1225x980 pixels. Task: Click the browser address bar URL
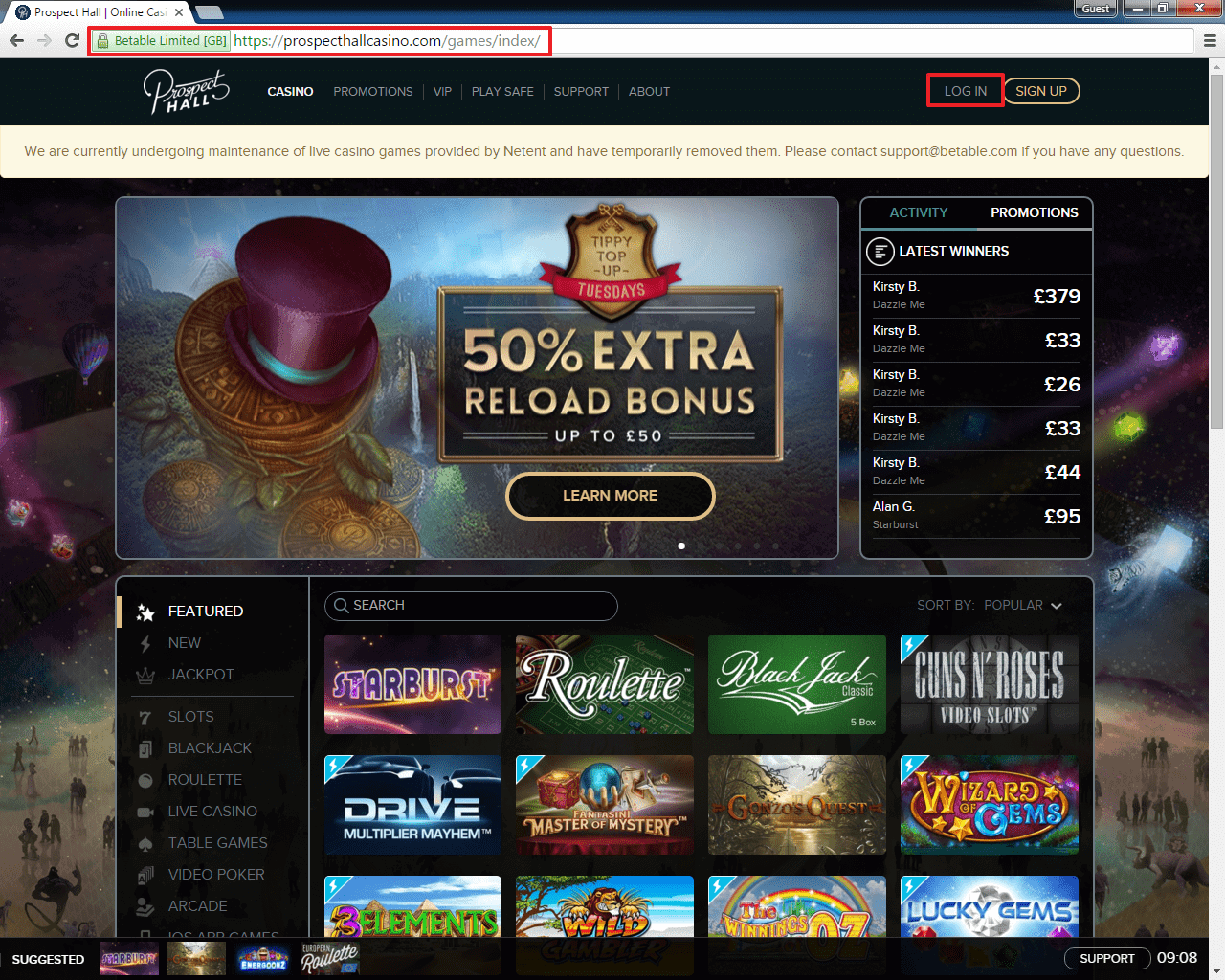click(387, 41)
